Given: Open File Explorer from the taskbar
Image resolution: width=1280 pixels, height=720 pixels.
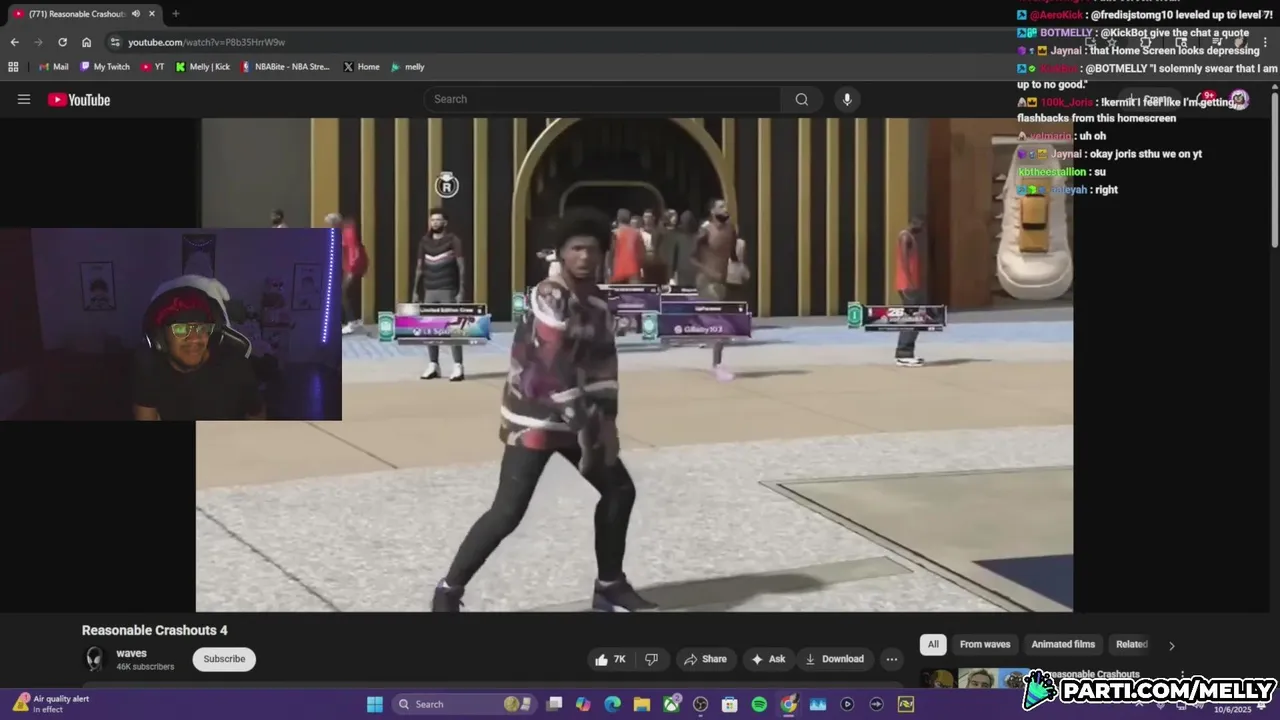Looking at the screenshot, I should [x=641, y=704].
